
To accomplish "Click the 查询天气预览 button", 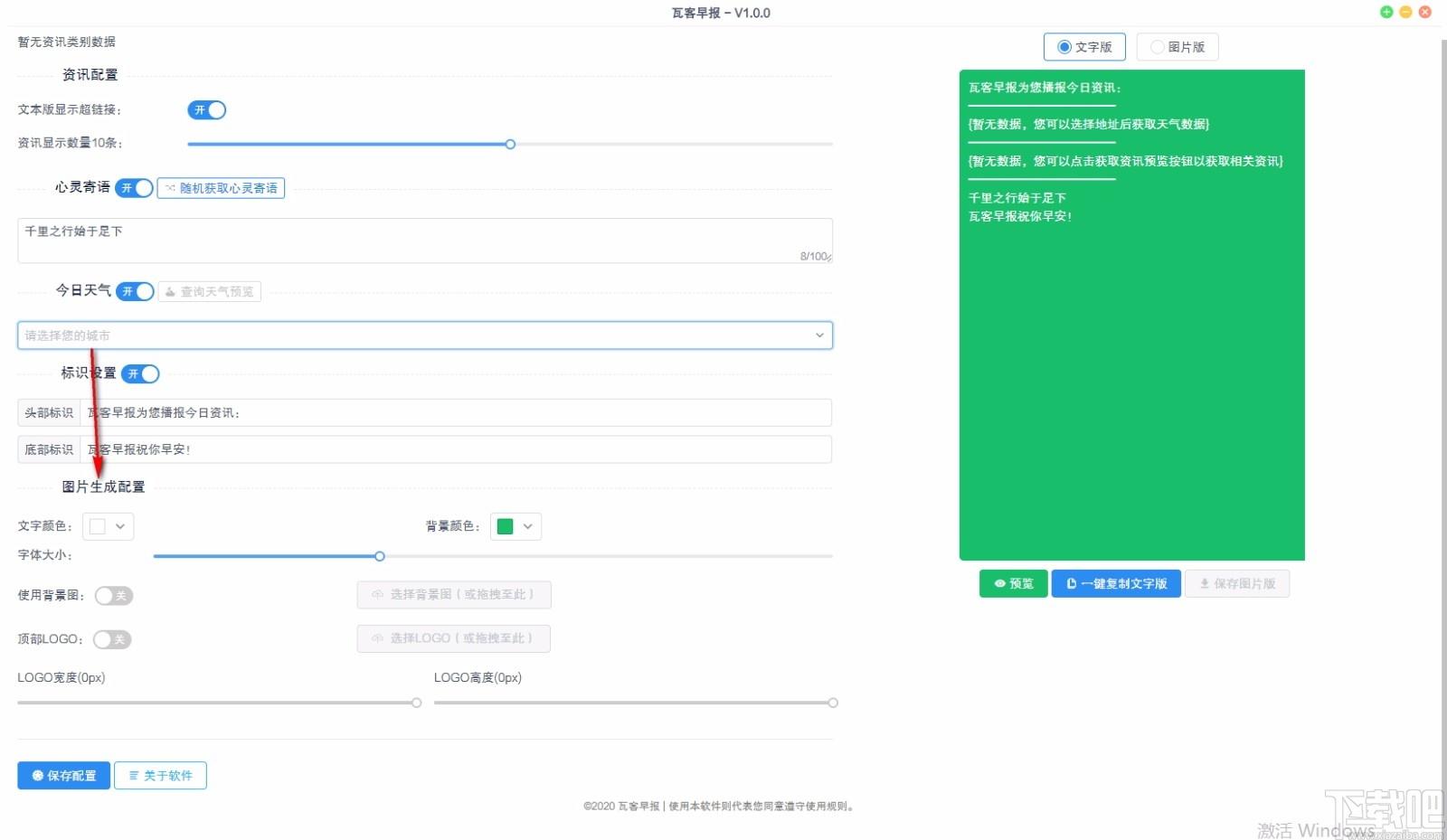I will tap(210, 292).
